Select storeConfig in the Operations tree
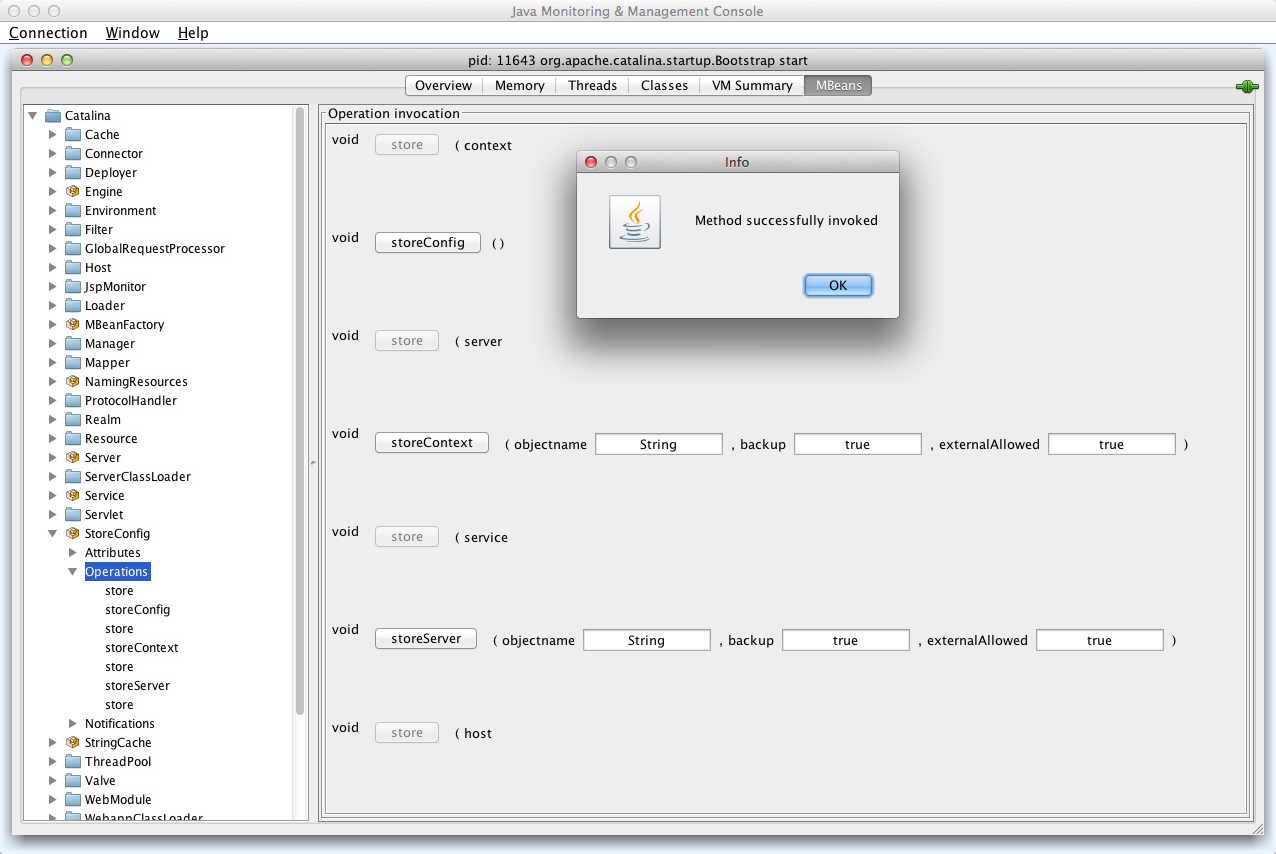Image resolution: width=1276 pixels, height=854 pixels. click(x=137, y=610)
